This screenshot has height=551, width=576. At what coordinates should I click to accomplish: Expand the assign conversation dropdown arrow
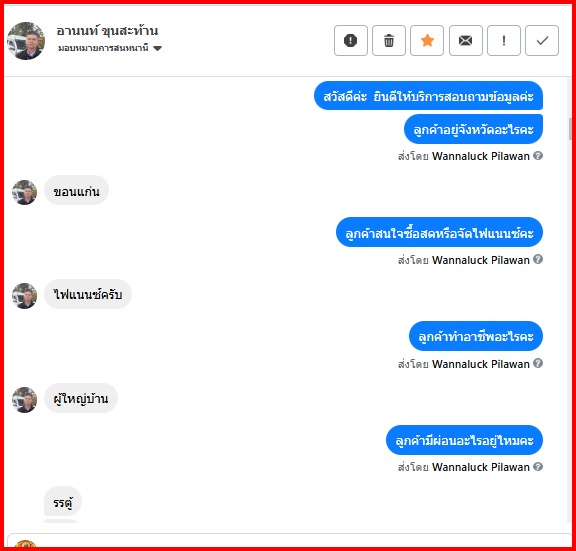[x=158, y=48]
